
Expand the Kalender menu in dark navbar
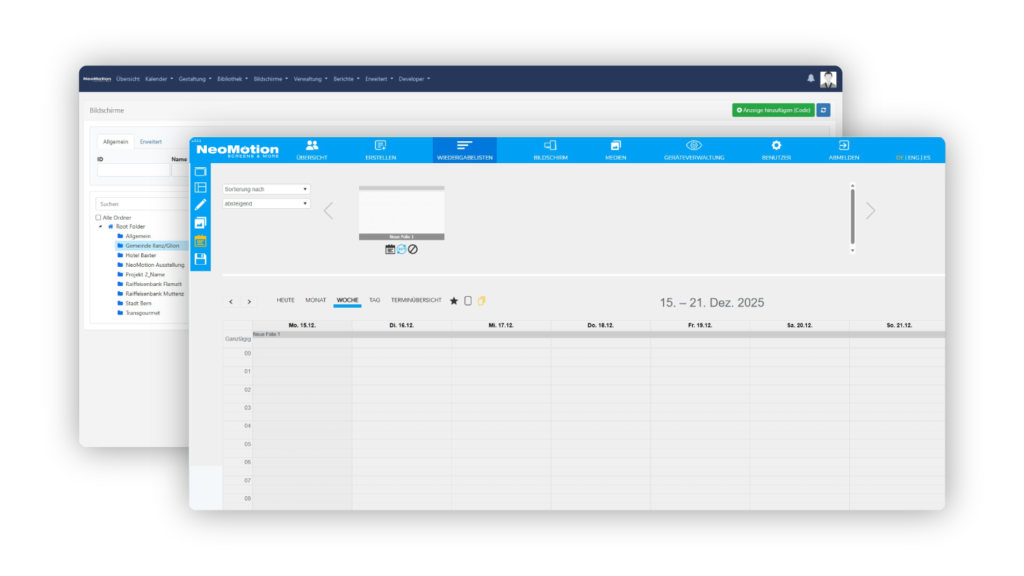(158, 78)
